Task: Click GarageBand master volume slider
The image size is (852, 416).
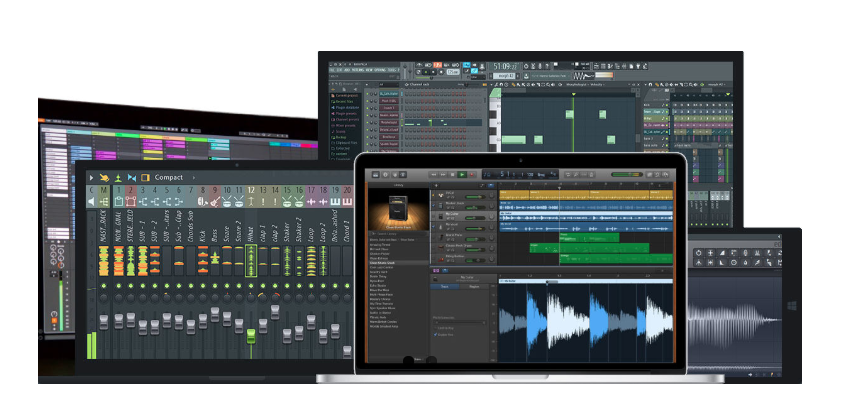Action: click(x=626, y=175)
